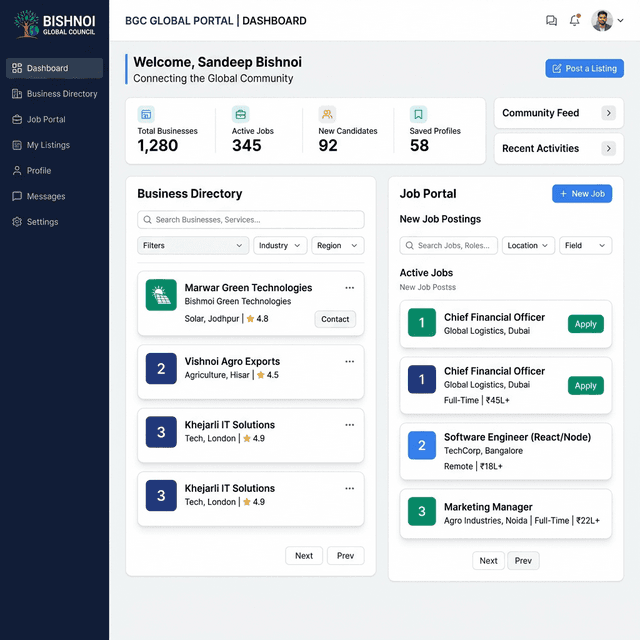Click the Active Jobs count 345
Screen dimensions: 640x640
pyautogui.click(x=247, y=145)
